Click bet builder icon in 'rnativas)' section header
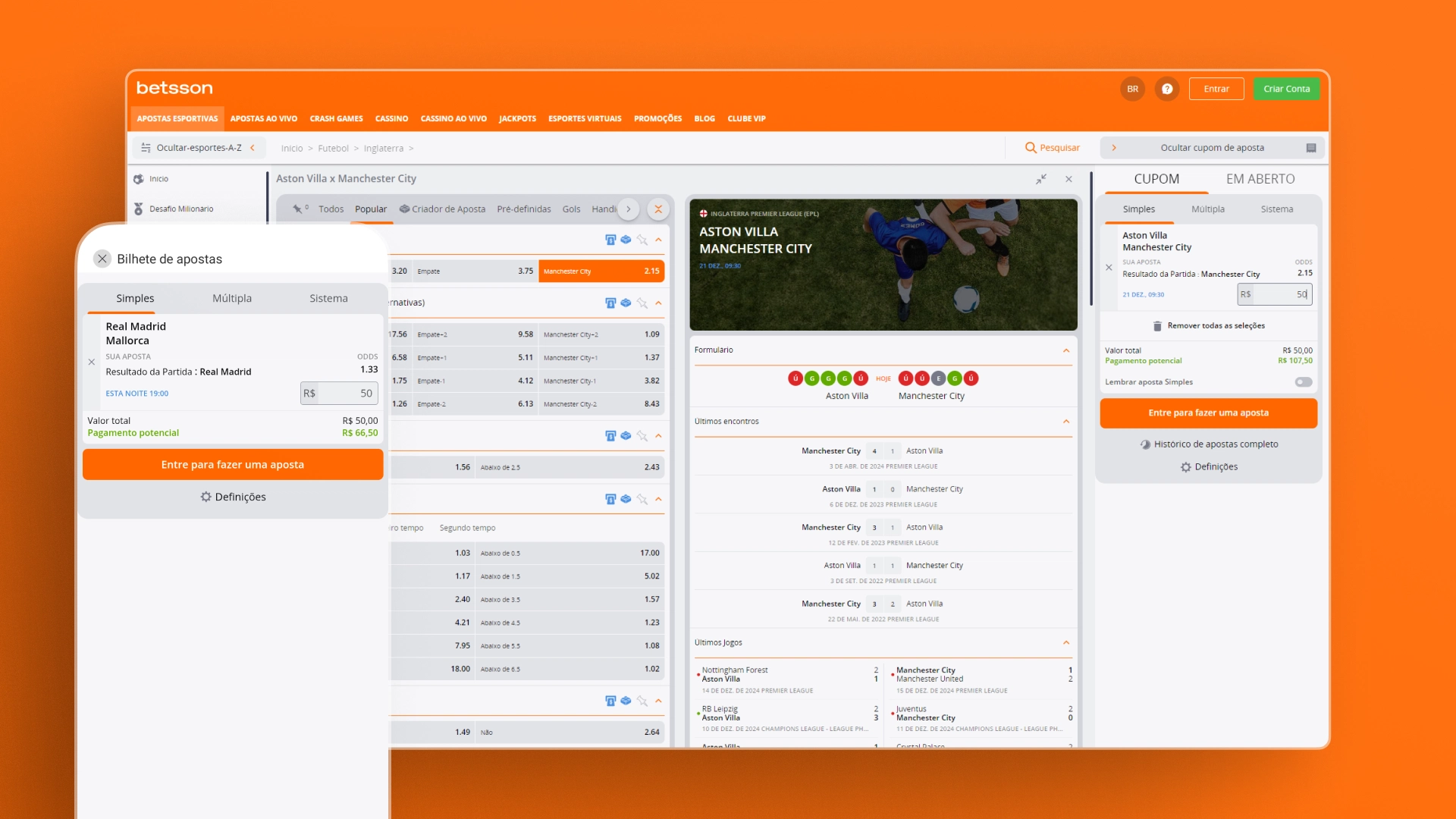This screenshot has width=1456, height=819. [x=626, y=303]
